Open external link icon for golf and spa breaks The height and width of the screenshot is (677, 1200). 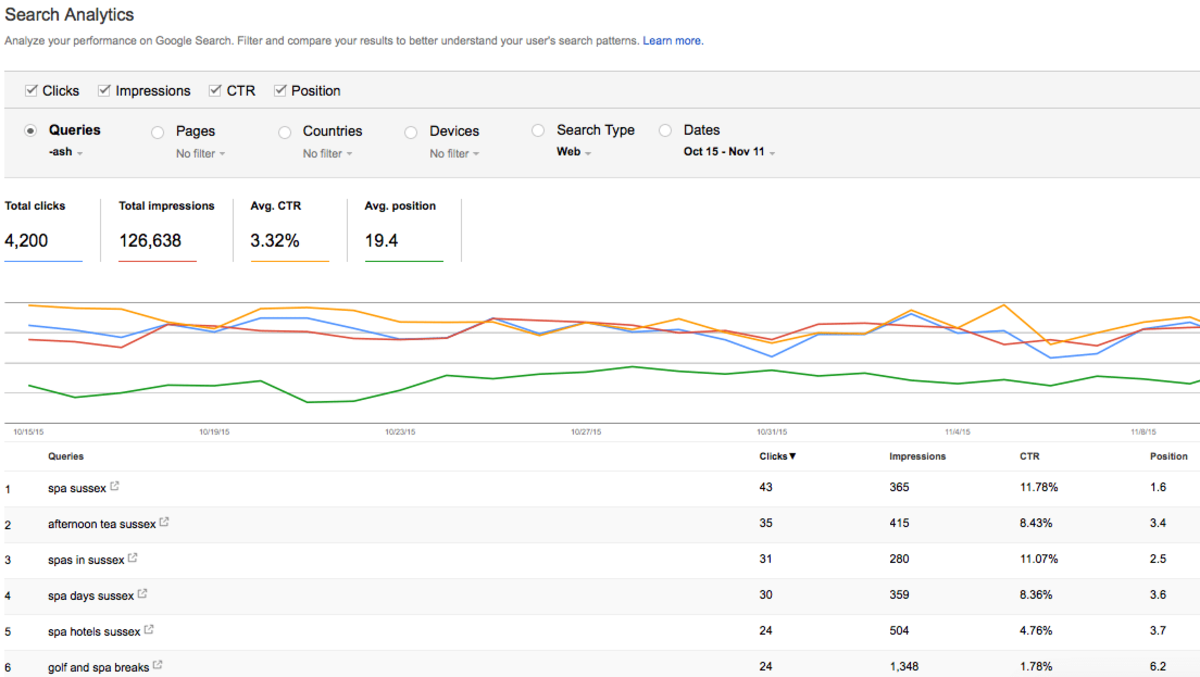(x=158, y=666)
